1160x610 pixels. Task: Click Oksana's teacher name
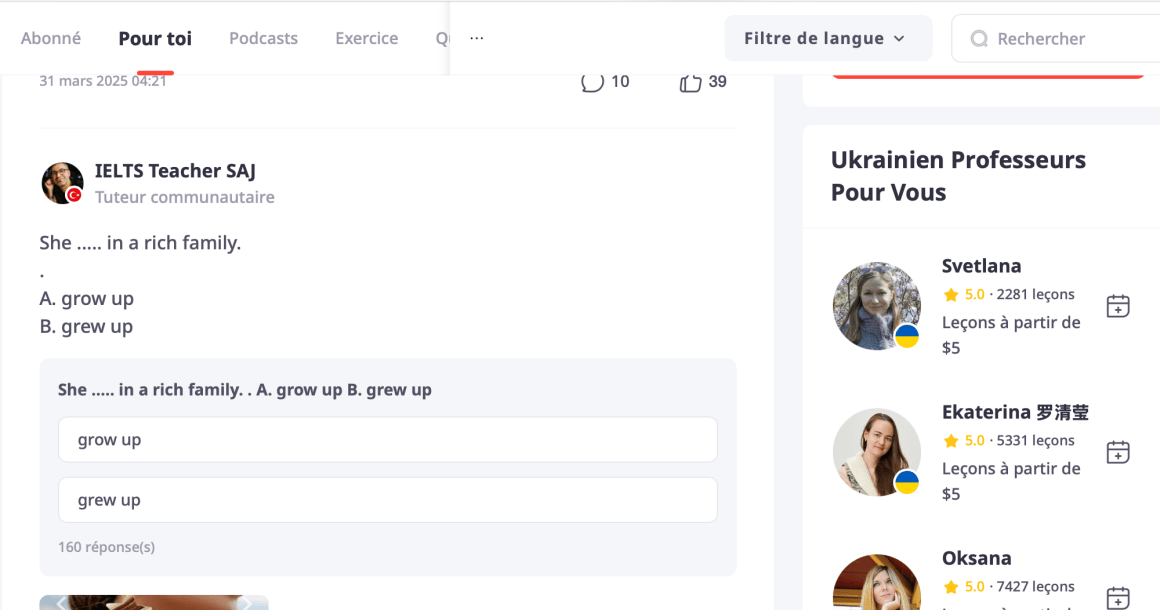pyautogui.click(x=976, y=558)
